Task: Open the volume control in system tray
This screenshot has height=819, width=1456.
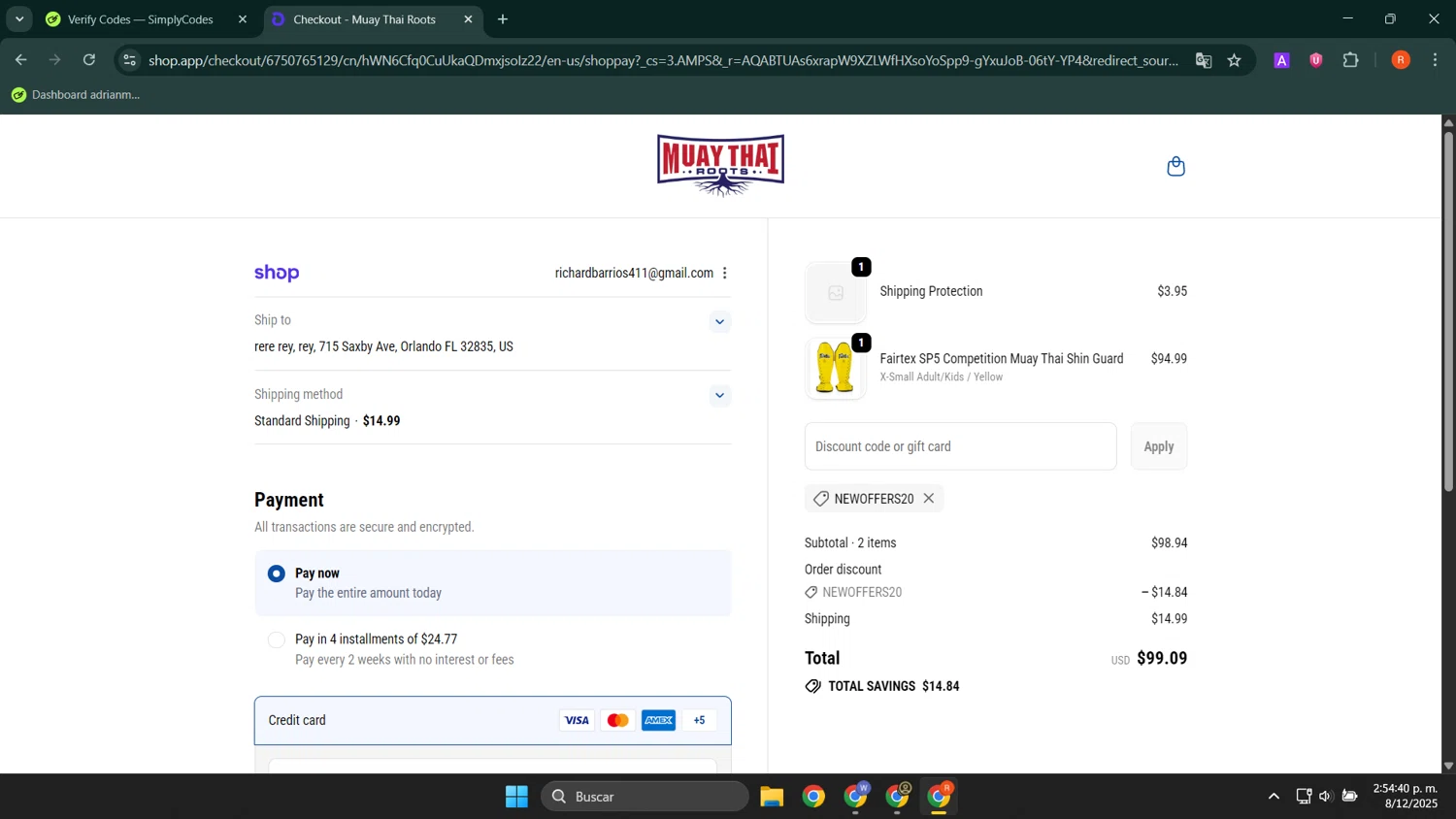Action: coord(1325,797)
